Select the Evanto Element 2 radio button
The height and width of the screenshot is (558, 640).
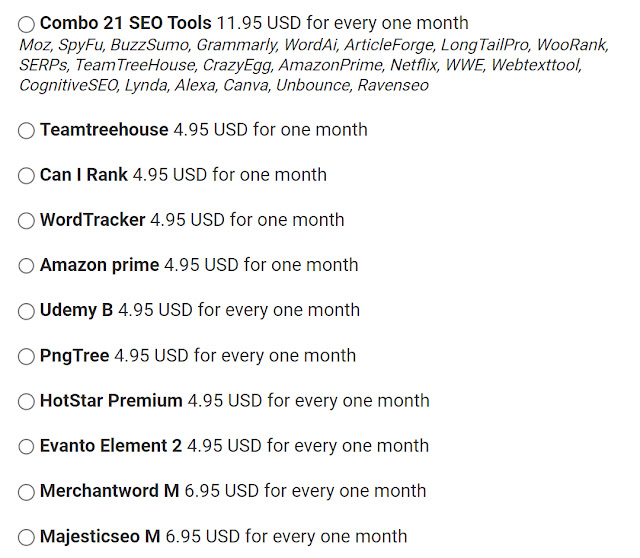click(x=27, y=447)
